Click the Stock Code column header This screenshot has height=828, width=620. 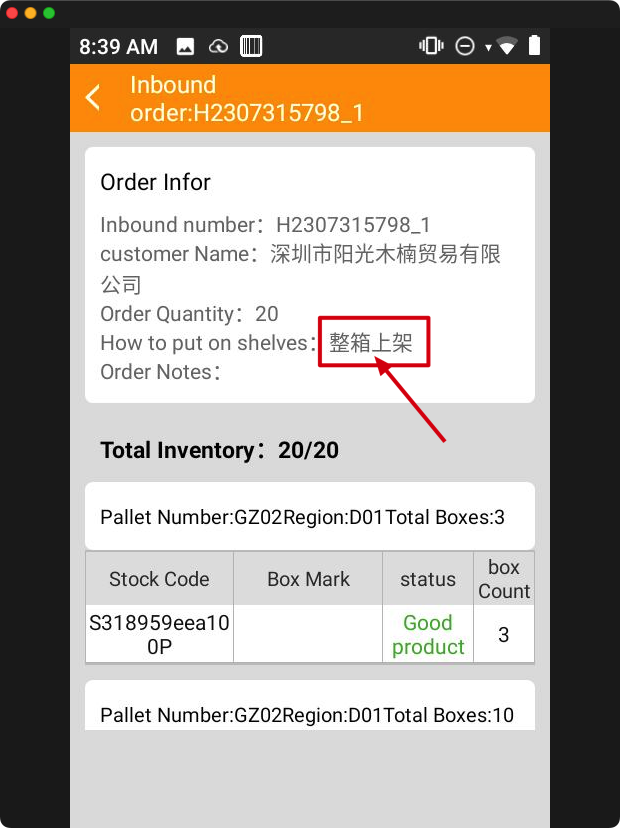coord(159,579)
